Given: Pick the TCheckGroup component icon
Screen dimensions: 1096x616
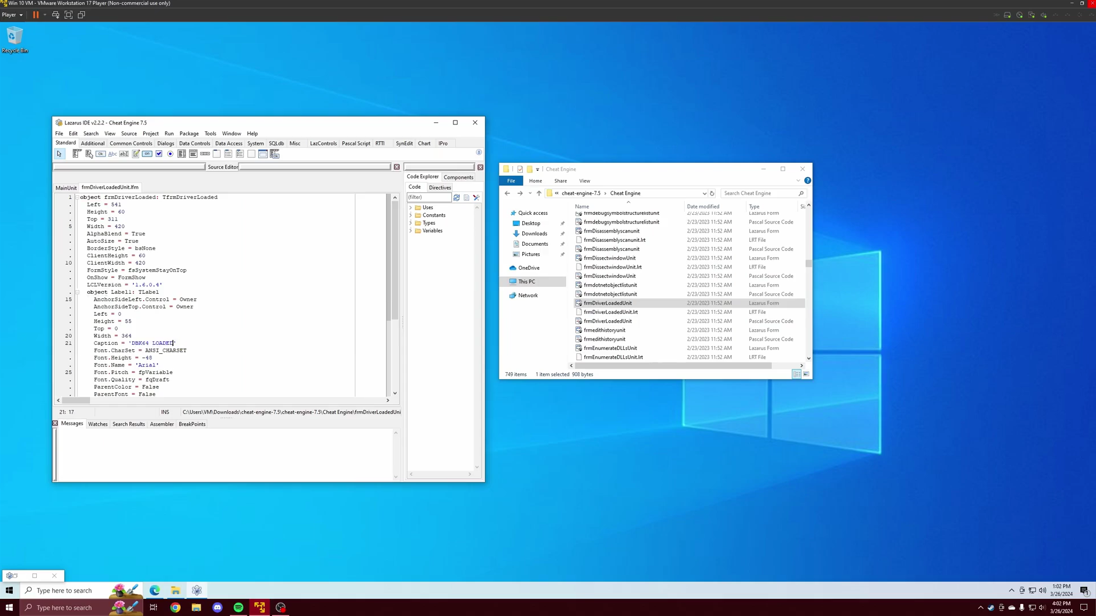Looking at the screenshot, I should 240,154.
